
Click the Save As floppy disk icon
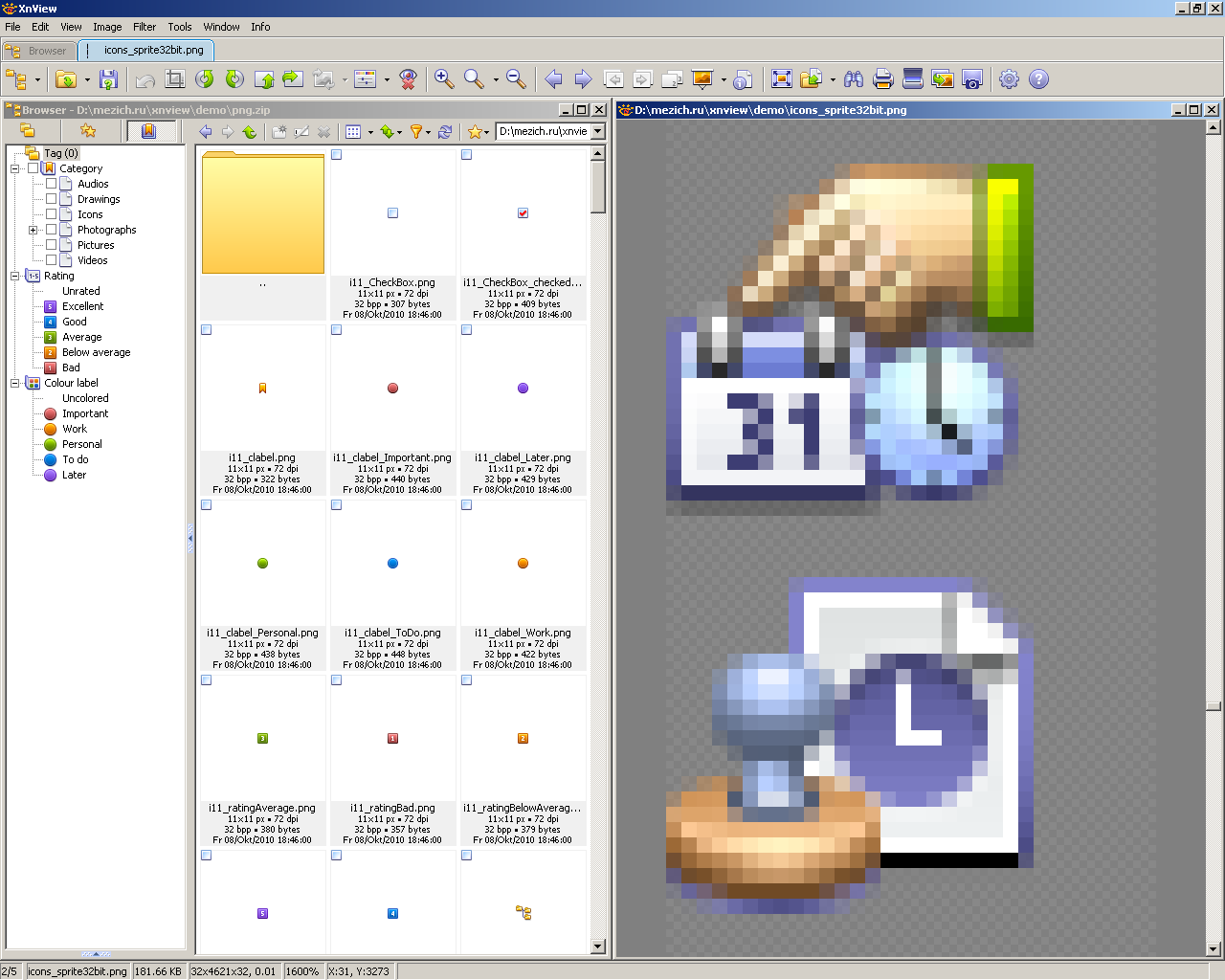(109, 79)
